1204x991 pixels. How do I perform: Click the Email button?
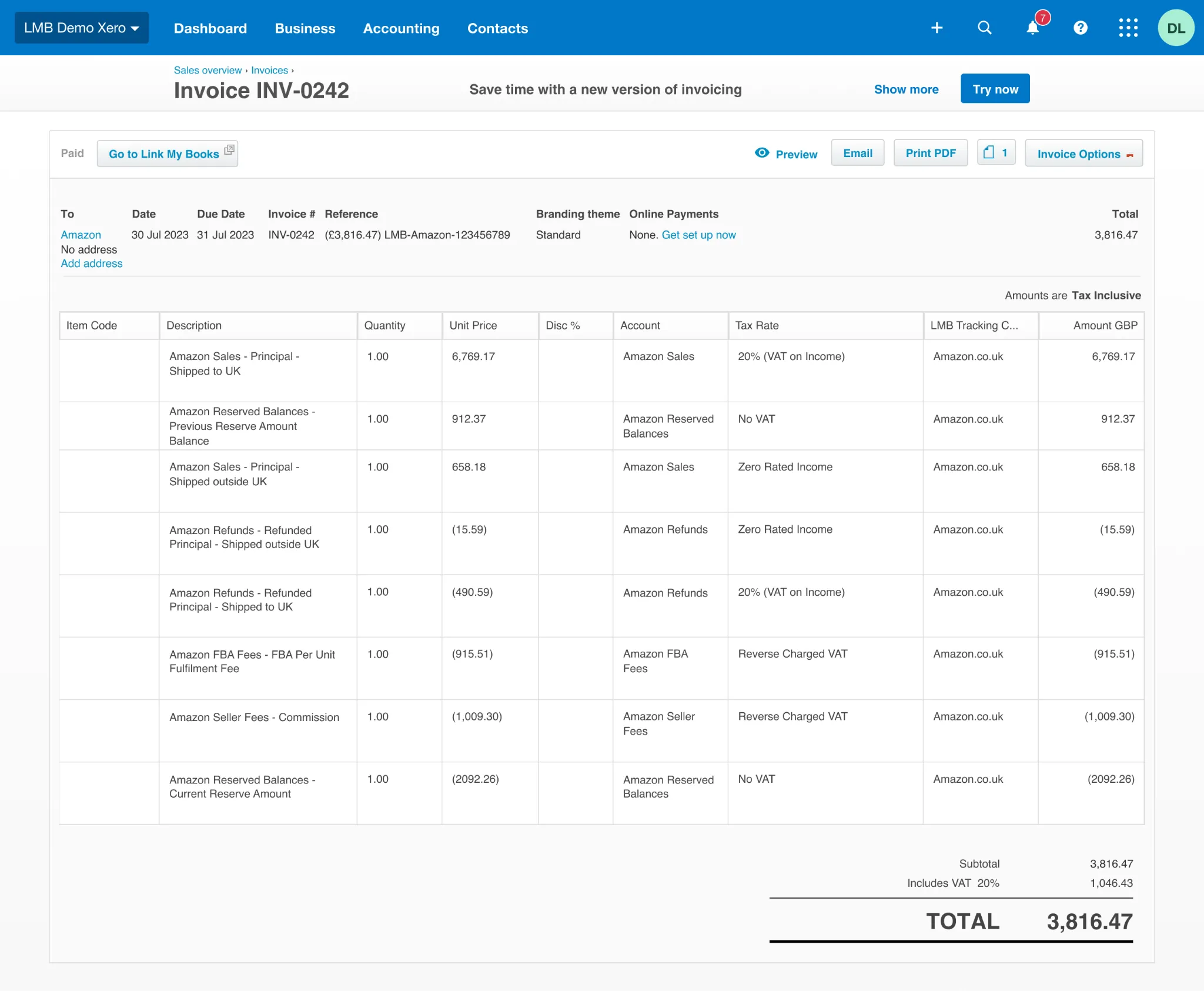click(x=858, y=153)
